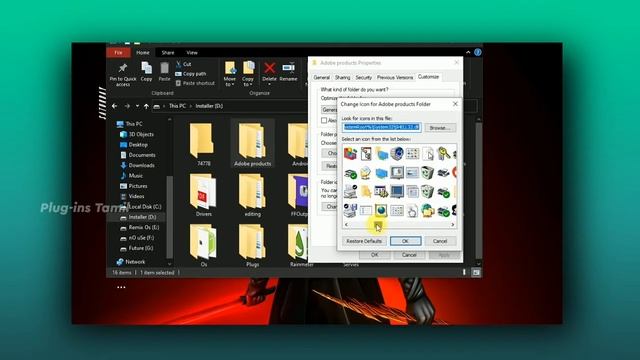640x360 pixels.
Task: Click Restore Defaults in Change Icon dialog
Action: [364, 241]
